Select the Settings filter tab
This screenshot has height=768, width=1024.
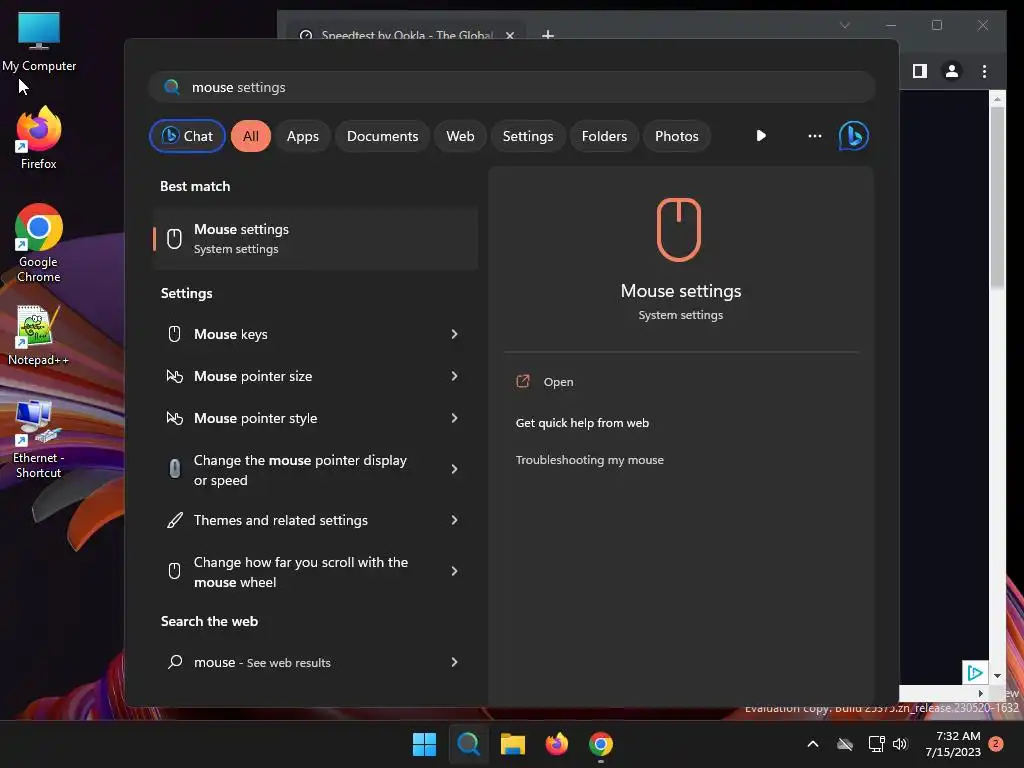coord(528,136)
